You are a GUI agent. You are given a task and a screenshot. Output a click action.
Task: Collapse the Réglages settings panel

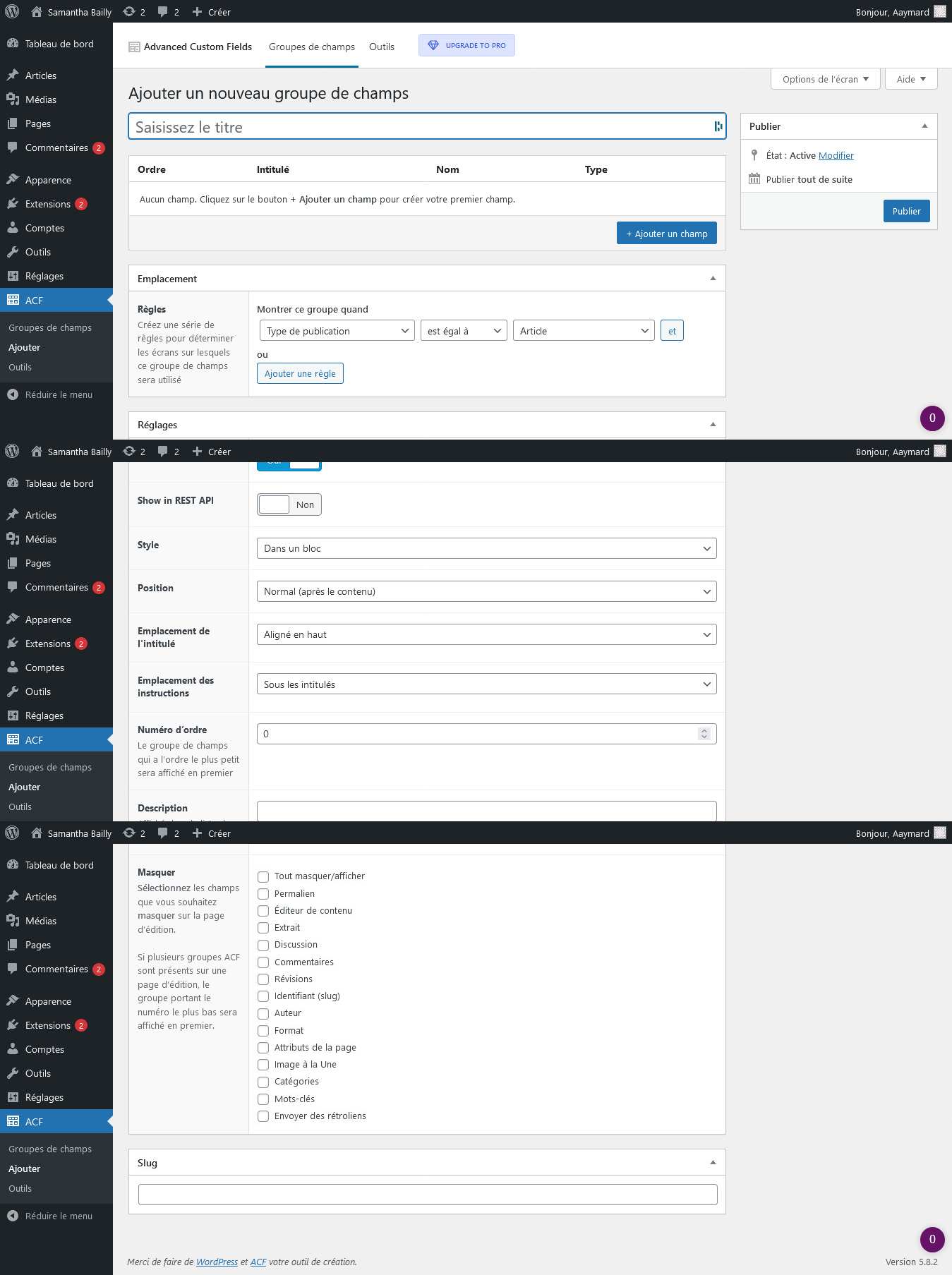(713, 425)
